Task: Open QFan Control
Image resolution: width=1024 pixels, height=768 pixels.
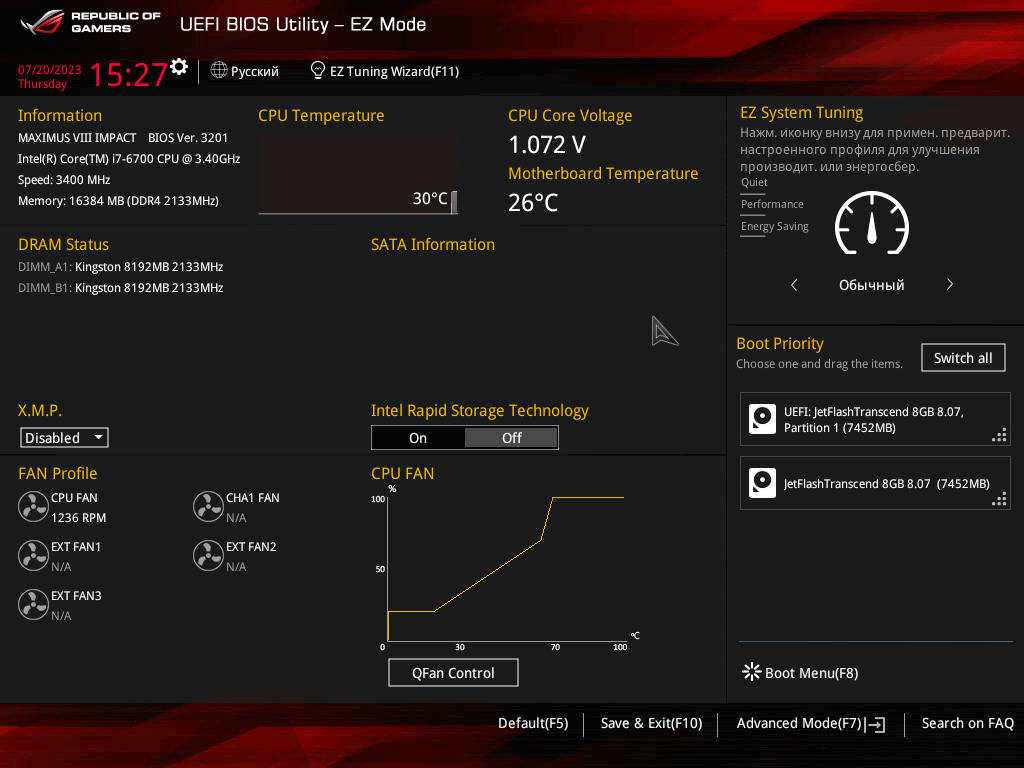Action: click(453, 673)
